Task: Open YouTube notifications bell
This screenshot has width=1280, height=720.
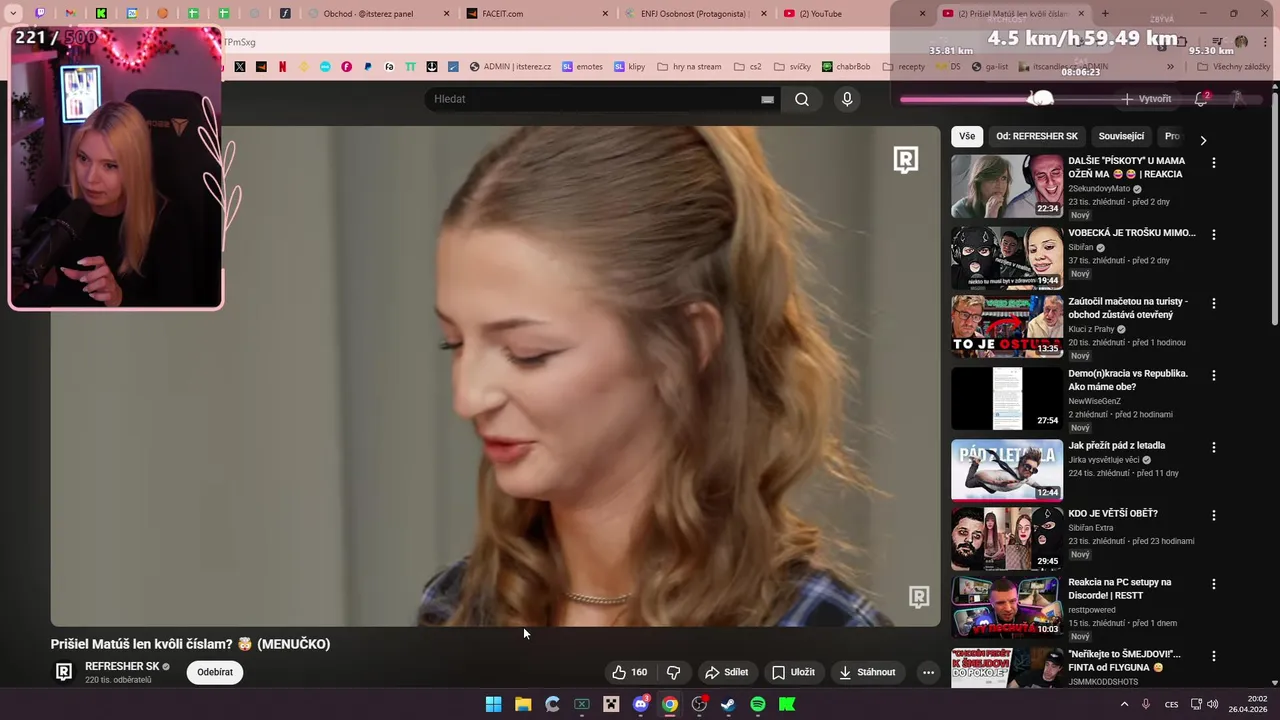Action: coord(1201,99)
